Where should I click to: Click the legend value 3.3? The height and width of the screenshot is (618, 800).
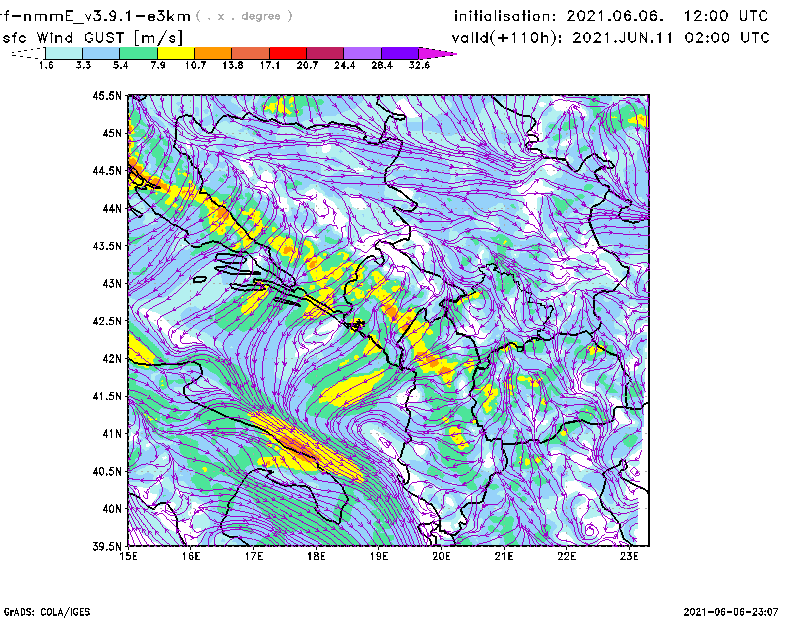tap(83, 65)
